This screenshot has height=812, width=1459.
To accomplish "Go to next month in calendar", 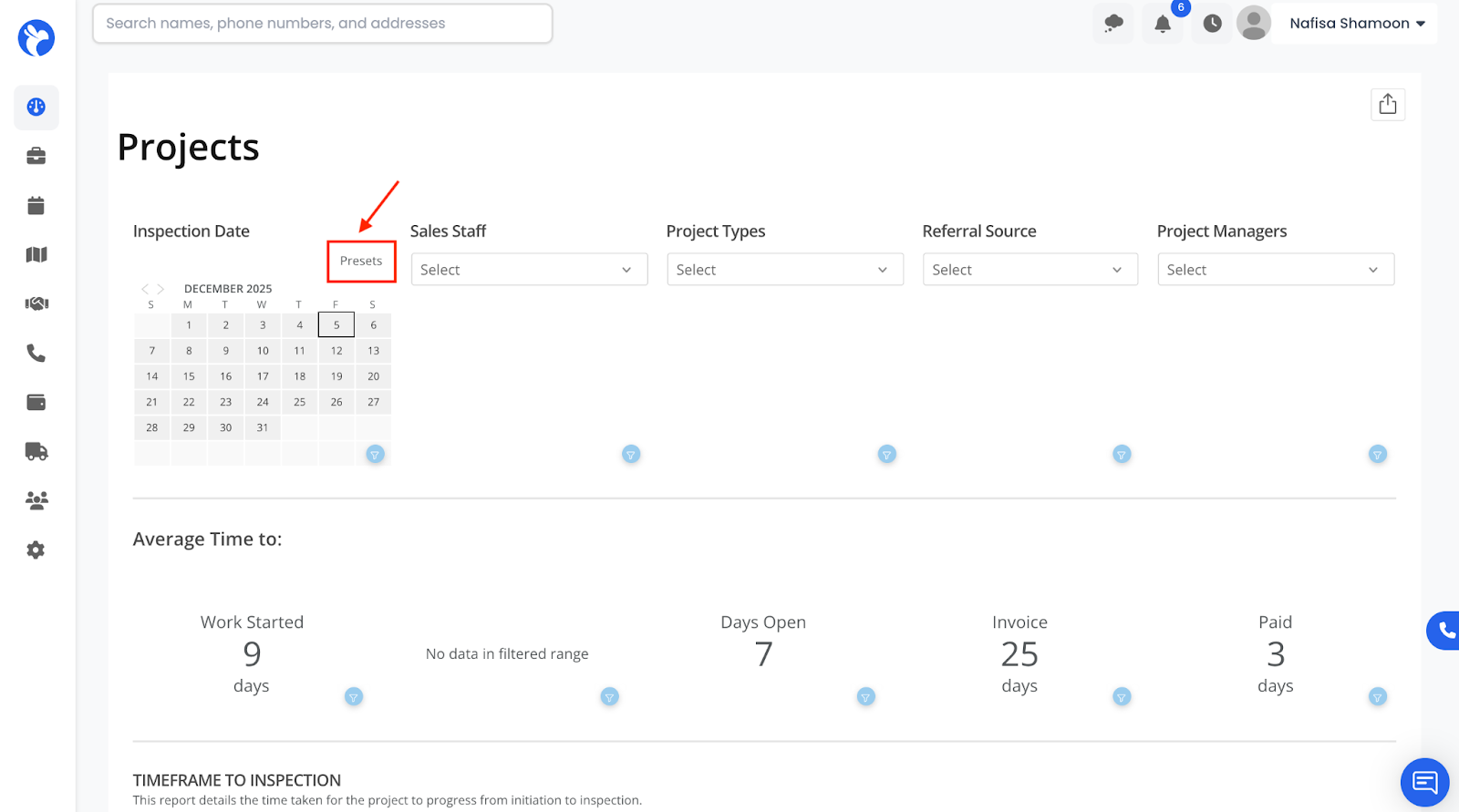I will 160,289.
